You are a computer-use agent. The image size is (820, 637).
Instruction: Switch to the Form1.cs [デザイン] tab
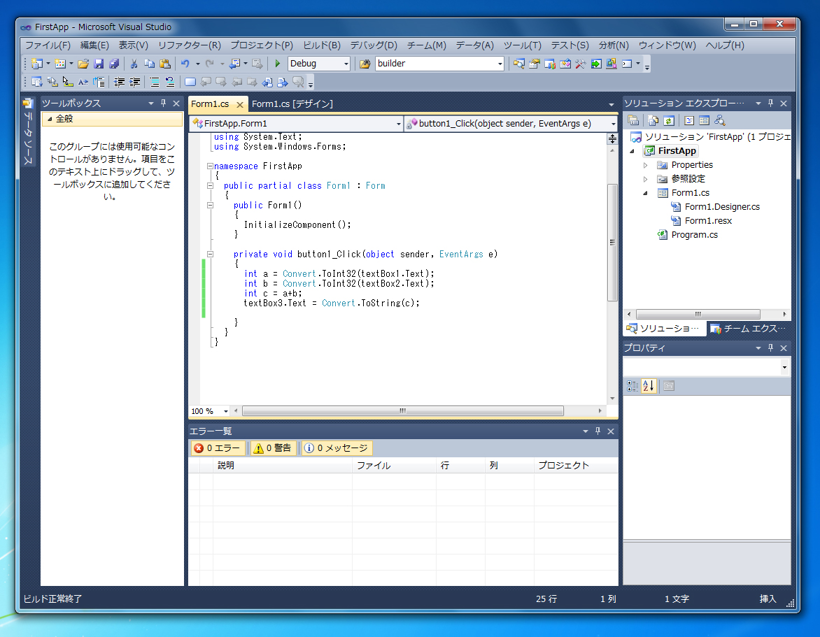[294, 102]
